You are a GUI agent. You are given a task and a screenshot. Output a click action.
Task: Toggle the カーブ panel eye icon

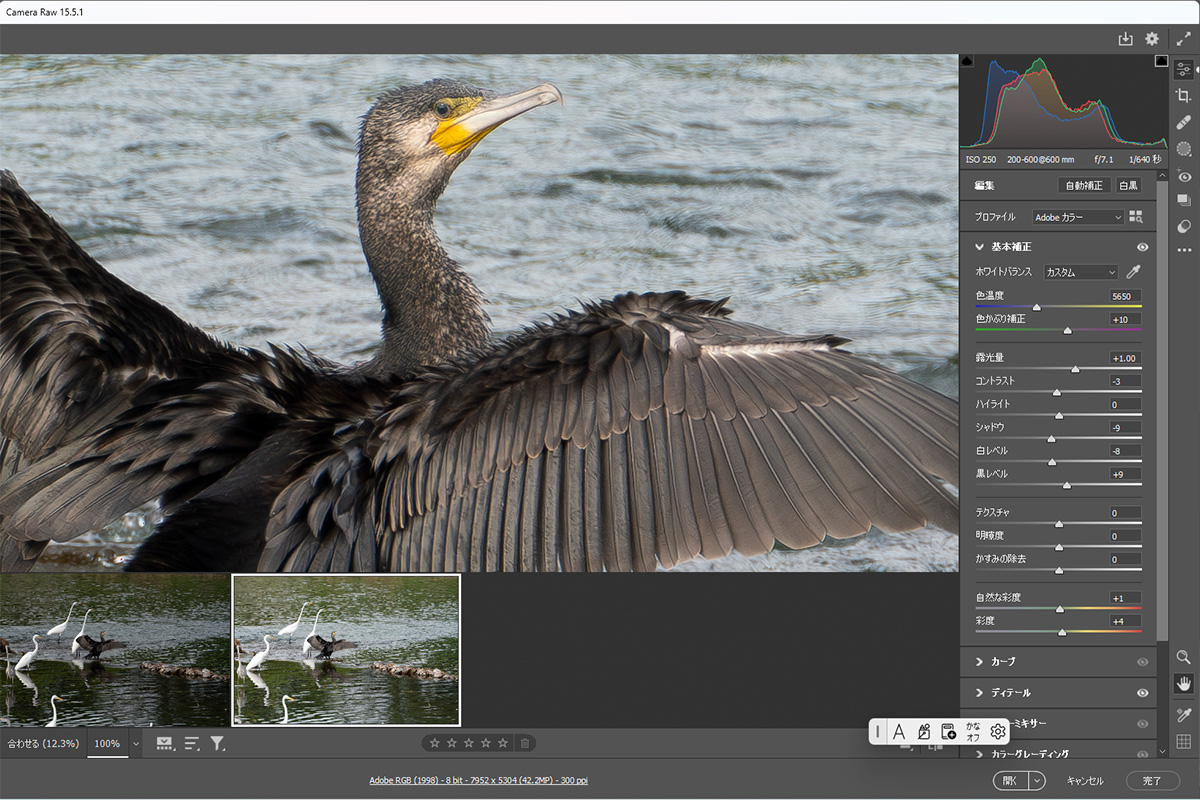(x=1142, y=662)
